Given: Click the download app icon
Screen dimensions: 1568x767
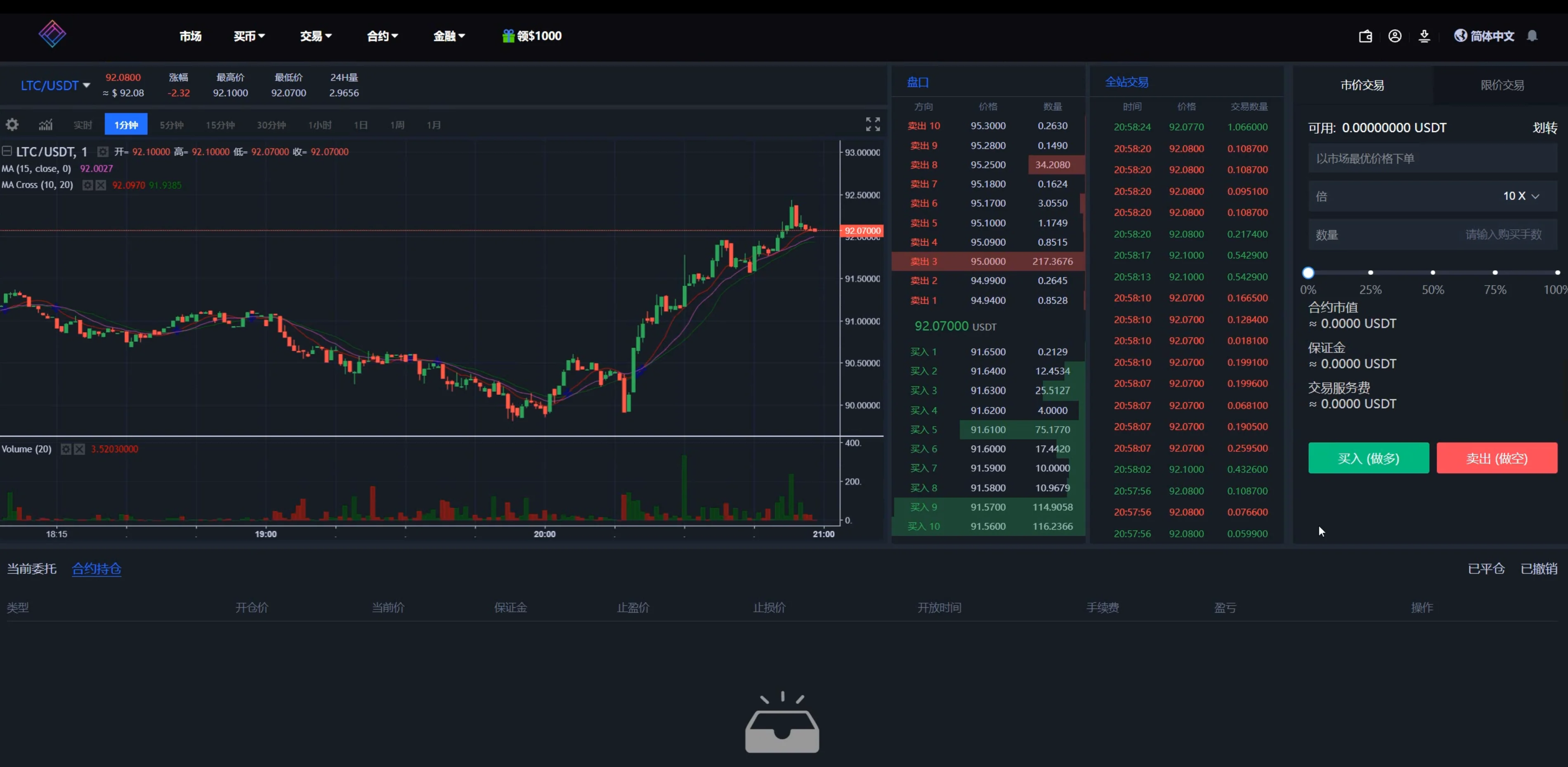Looking at the screenshot, I should 1424,36.
